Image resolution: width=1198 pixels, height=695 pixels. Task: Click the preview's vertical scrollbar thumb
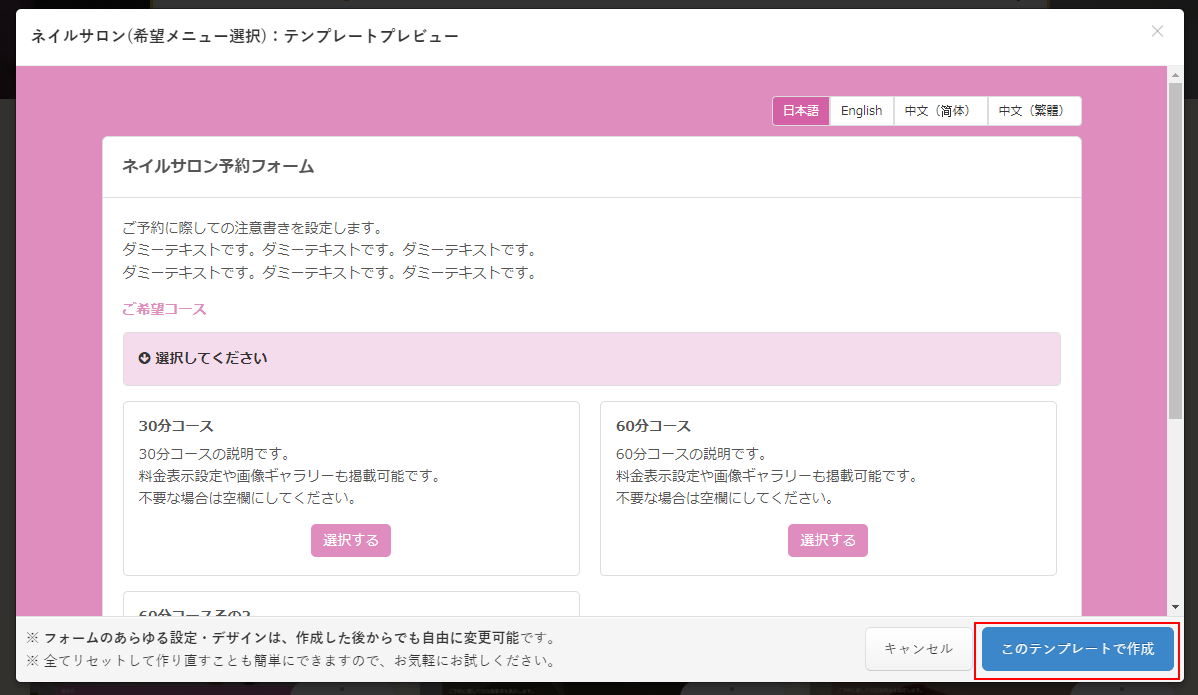click(x=1175, y=250)
